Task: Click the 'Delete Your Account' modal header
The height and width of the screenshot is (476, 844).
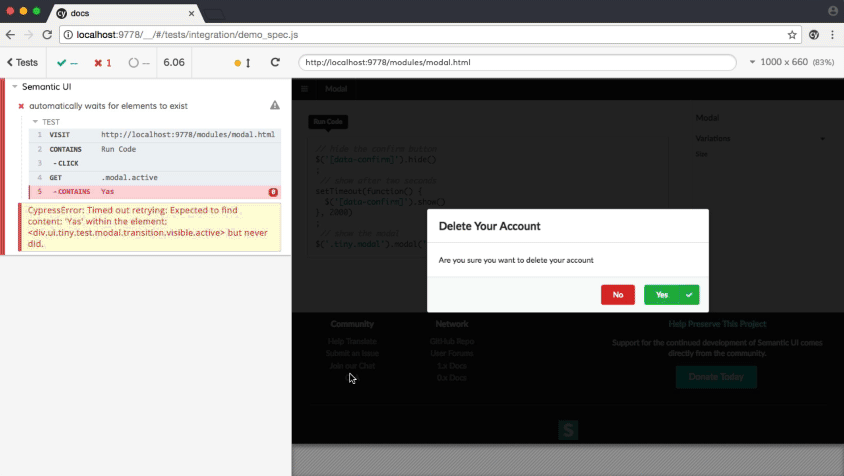Action: [489, 226]
